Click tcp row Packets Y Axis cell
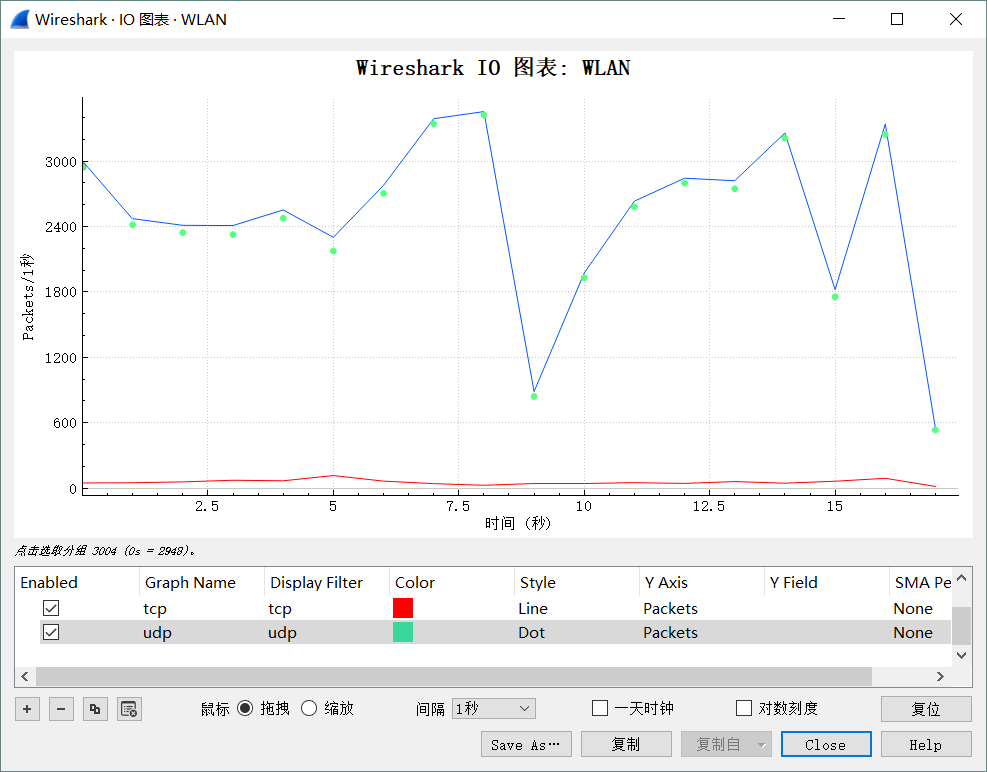This screenshot has width=987, height=772. pos(702,608)
